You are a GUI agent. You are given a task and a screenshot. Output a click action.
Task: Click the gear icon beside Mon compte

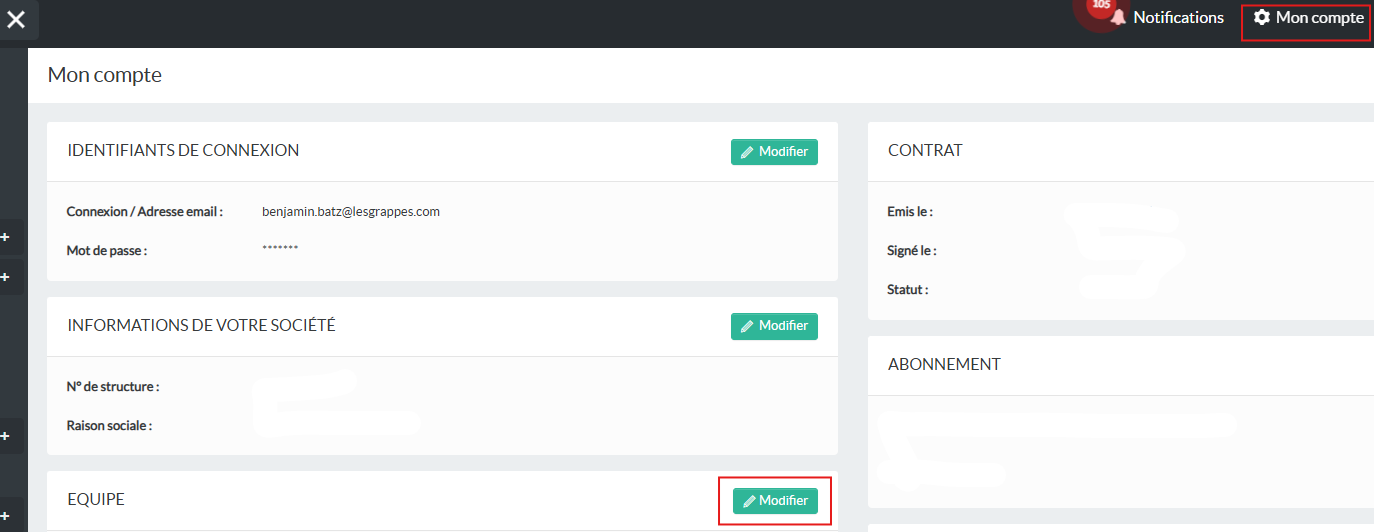click(1262, 18)
